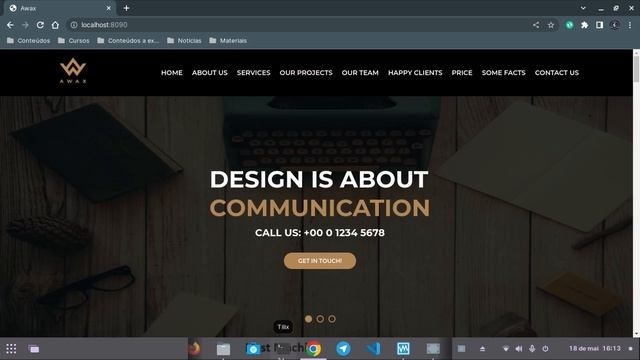View site information icon beside the URL
This screenshot has height=360, width=640.
click(x=74, y=25)
